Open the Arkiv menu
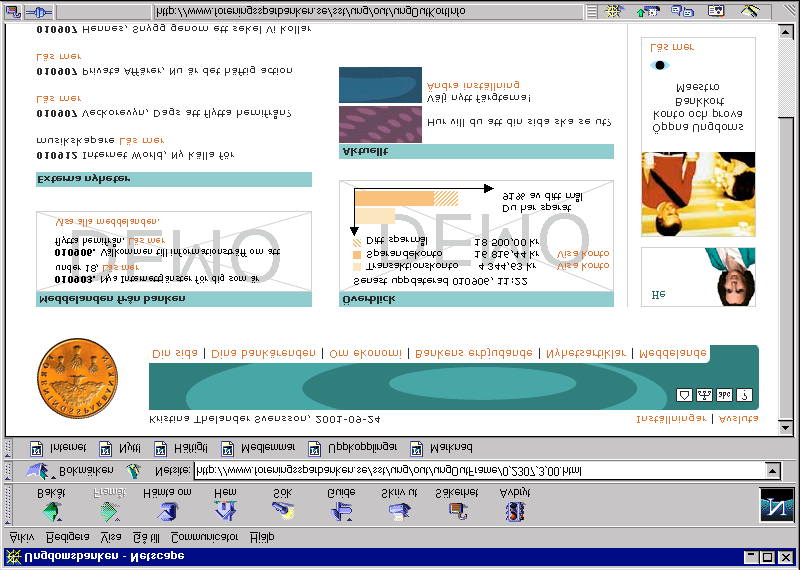 (22, 537)
